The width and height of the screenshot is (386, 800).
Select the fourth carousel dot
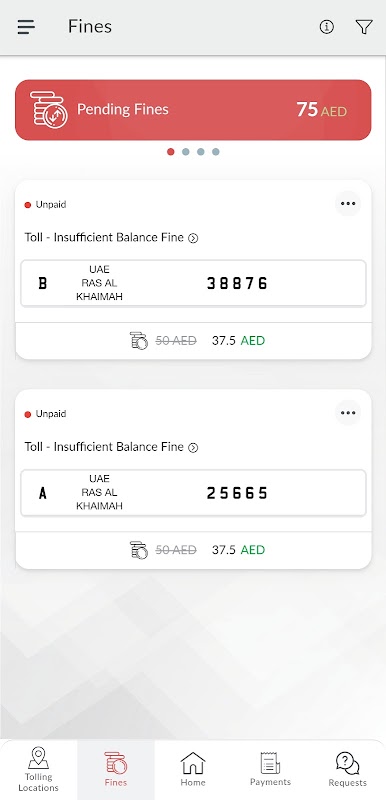[216, 152]
